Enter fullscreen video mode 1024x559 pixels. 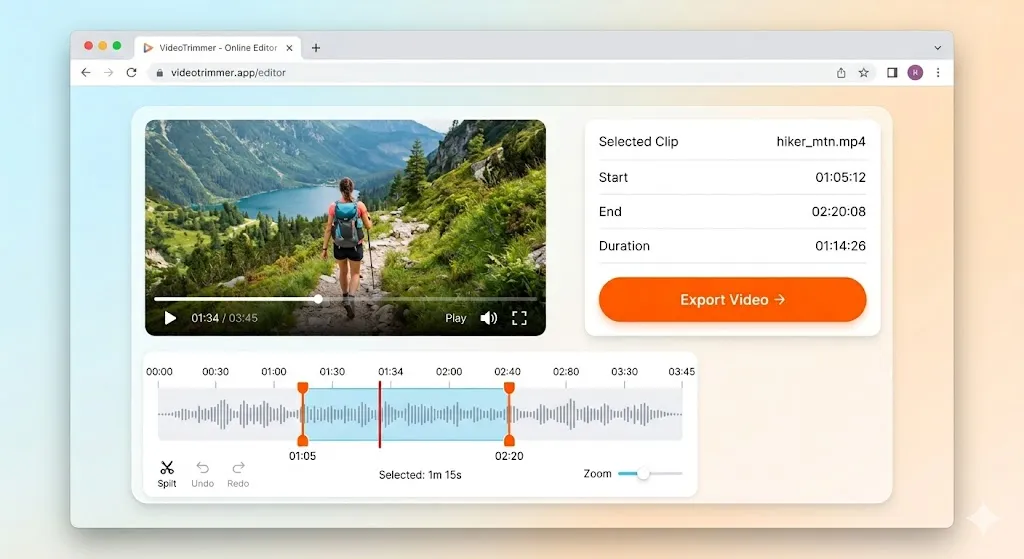519,318
